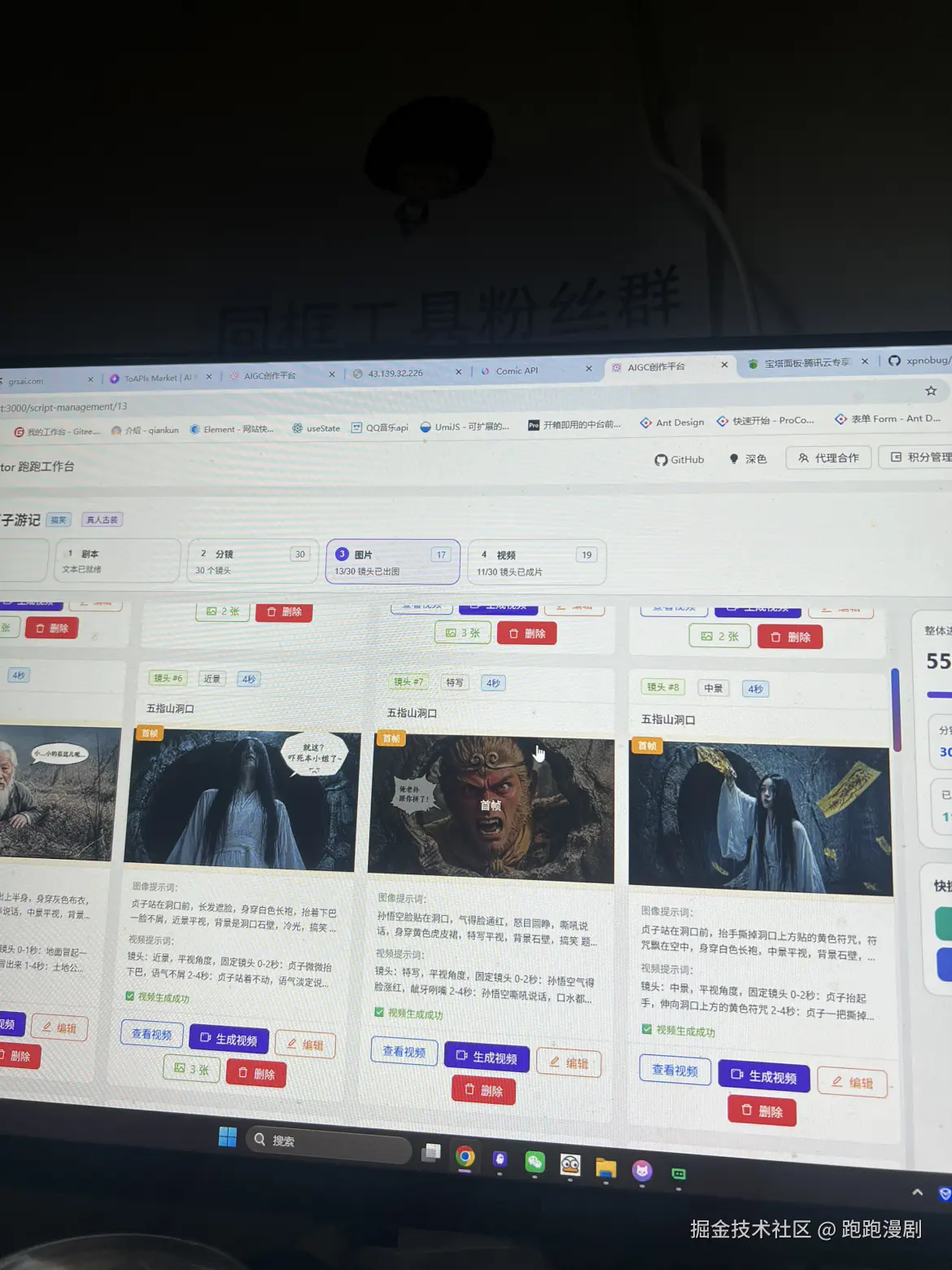Click 生成视频 for 镜头 #7
952x1270 pixels.
(487, 1058)
